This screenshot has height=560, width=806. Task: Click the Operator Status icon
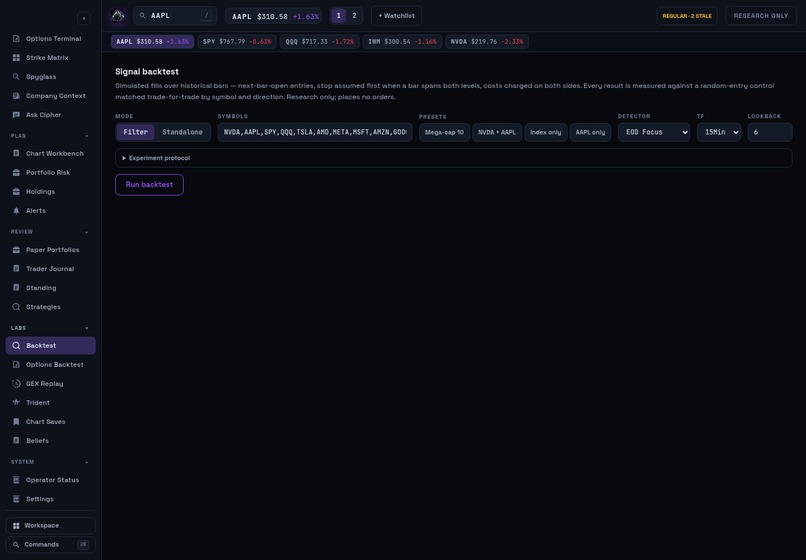pos(16,480)
